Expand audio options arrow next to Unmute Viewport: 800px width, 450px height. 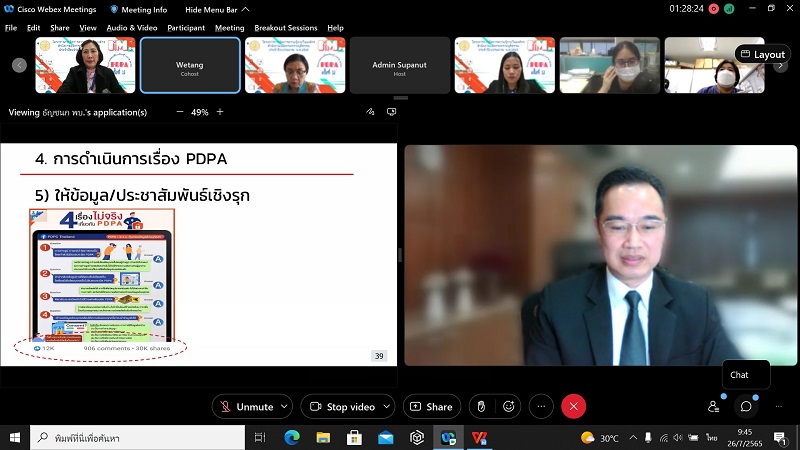285,407
